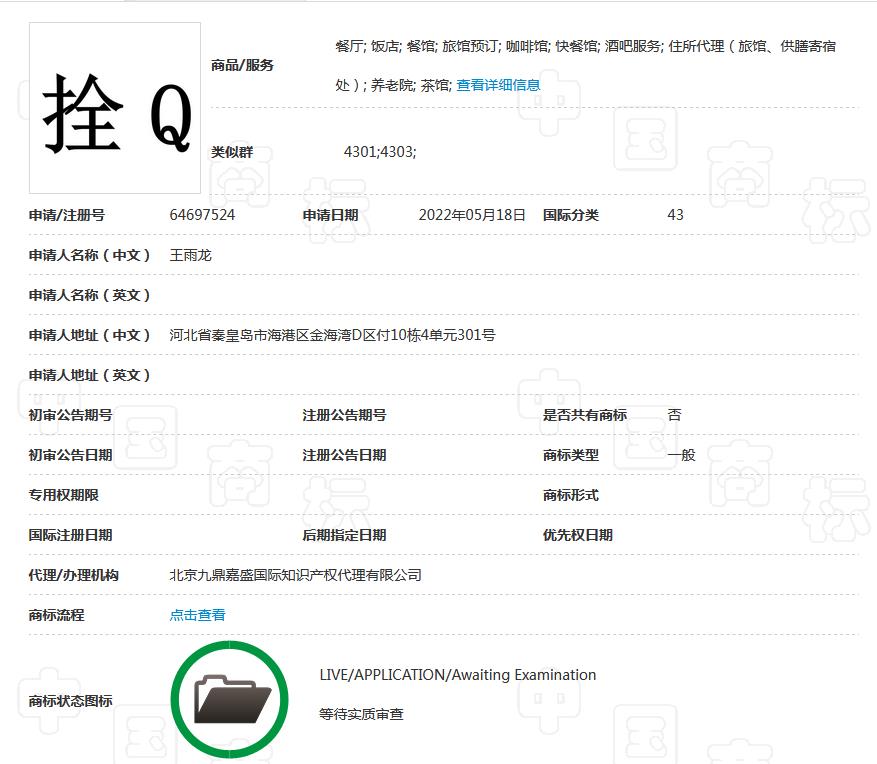The width and height of the screenshot is (877, 764).
Task: Open the 查看详细信息 link
Action: coord(498,86)
